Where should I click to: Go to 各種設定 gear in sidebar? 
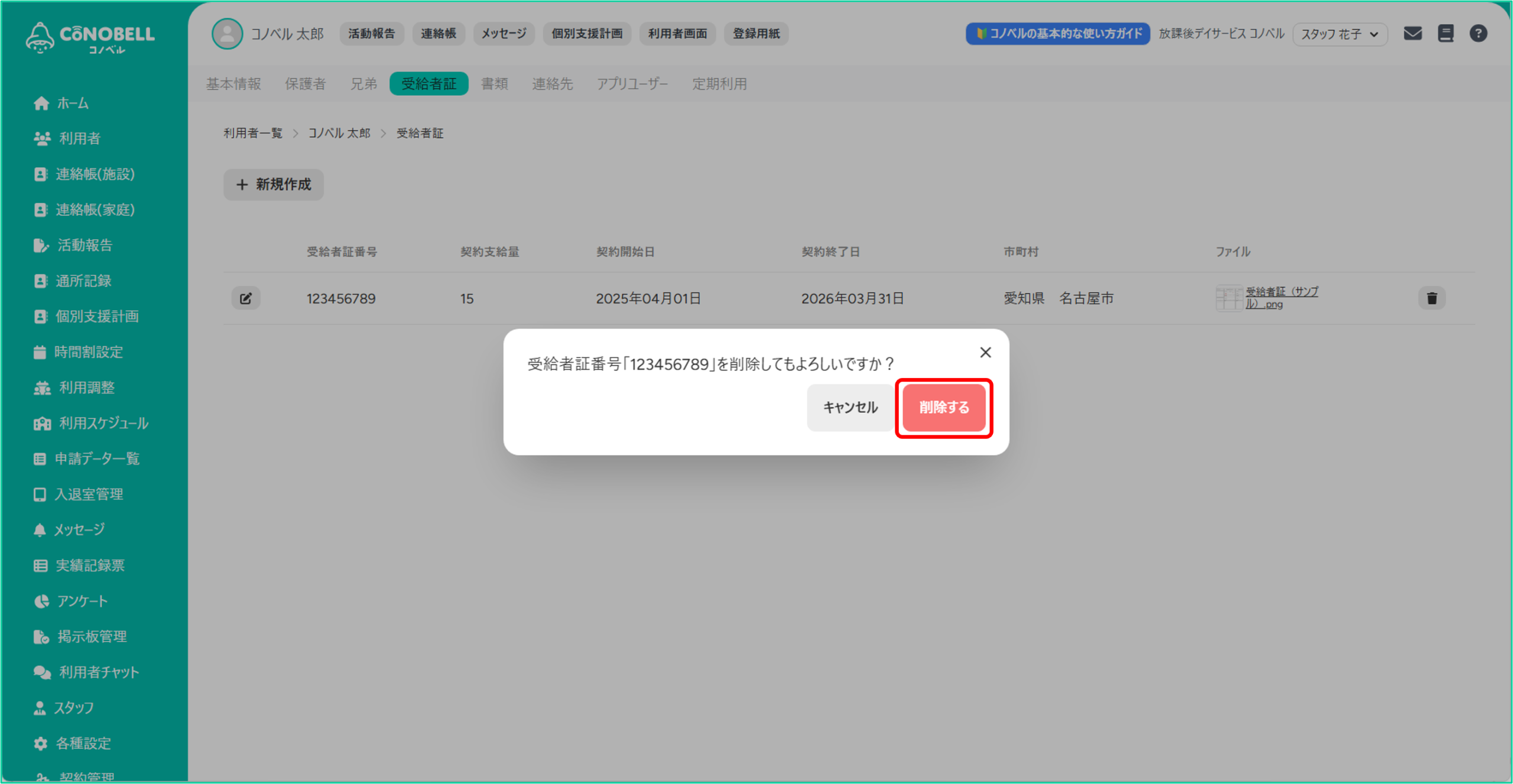pyautogui.click(x=82, y=743)
